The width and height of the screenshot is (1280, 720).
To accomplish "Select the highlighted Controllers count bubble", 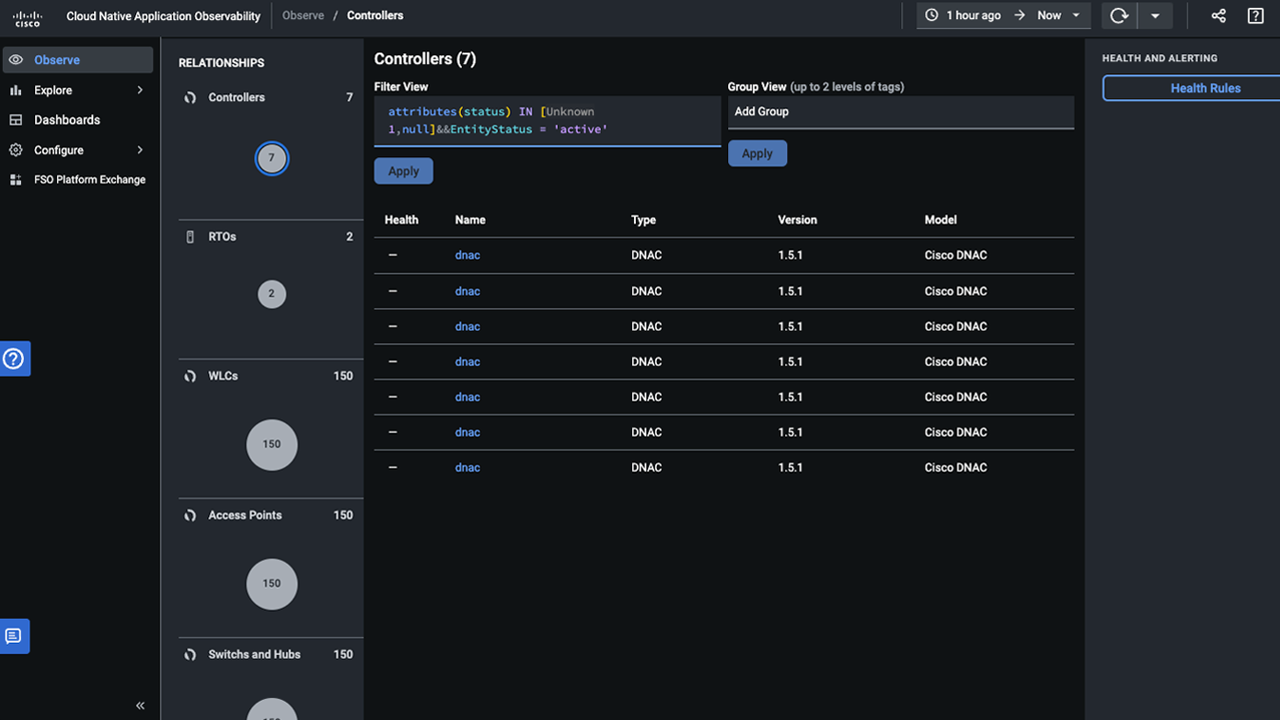I will (271, 157).
